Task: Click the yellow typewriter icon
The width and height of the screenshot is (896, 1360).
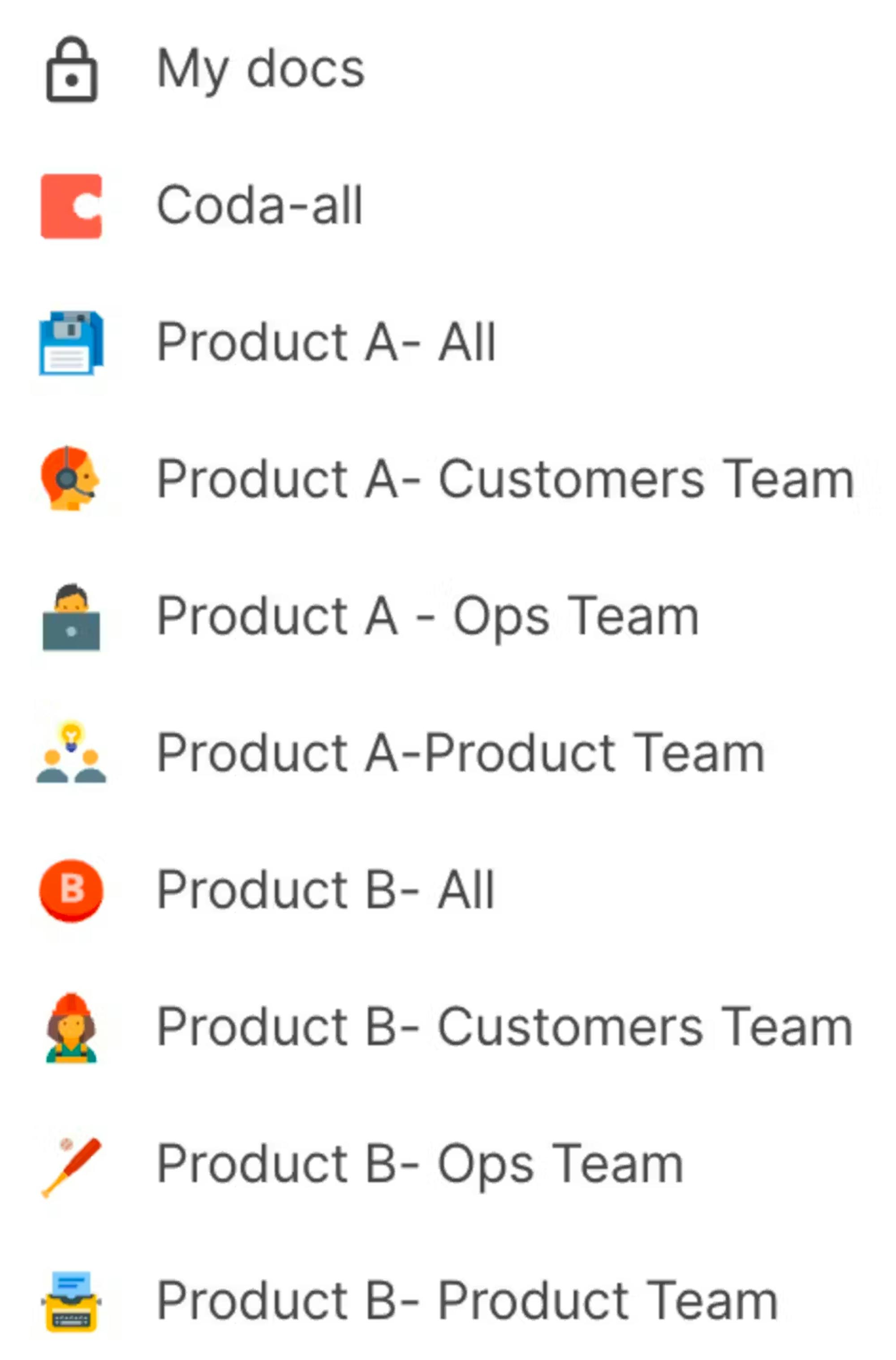Action: 71,1301
